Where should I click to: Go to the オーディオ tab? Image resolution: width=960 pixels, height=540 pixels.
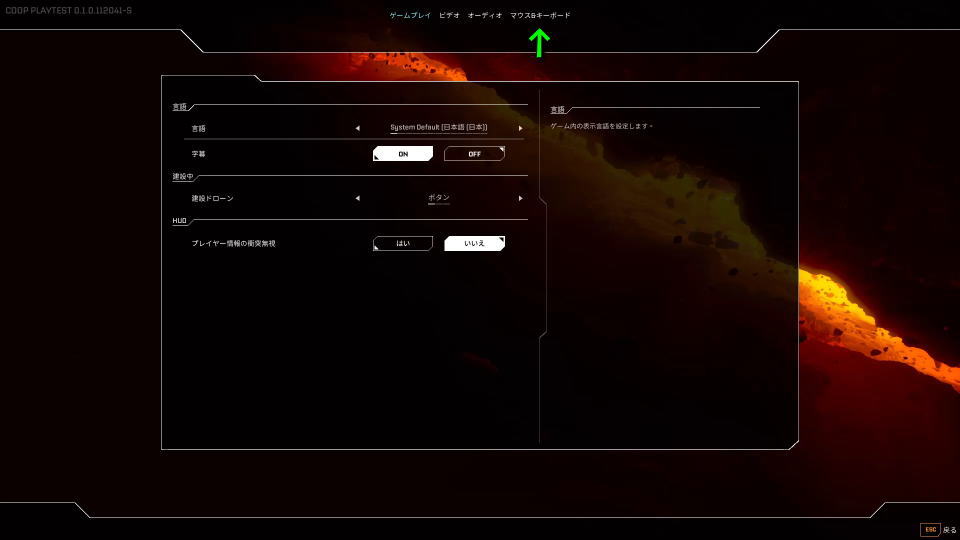click(x=485, y=16)
